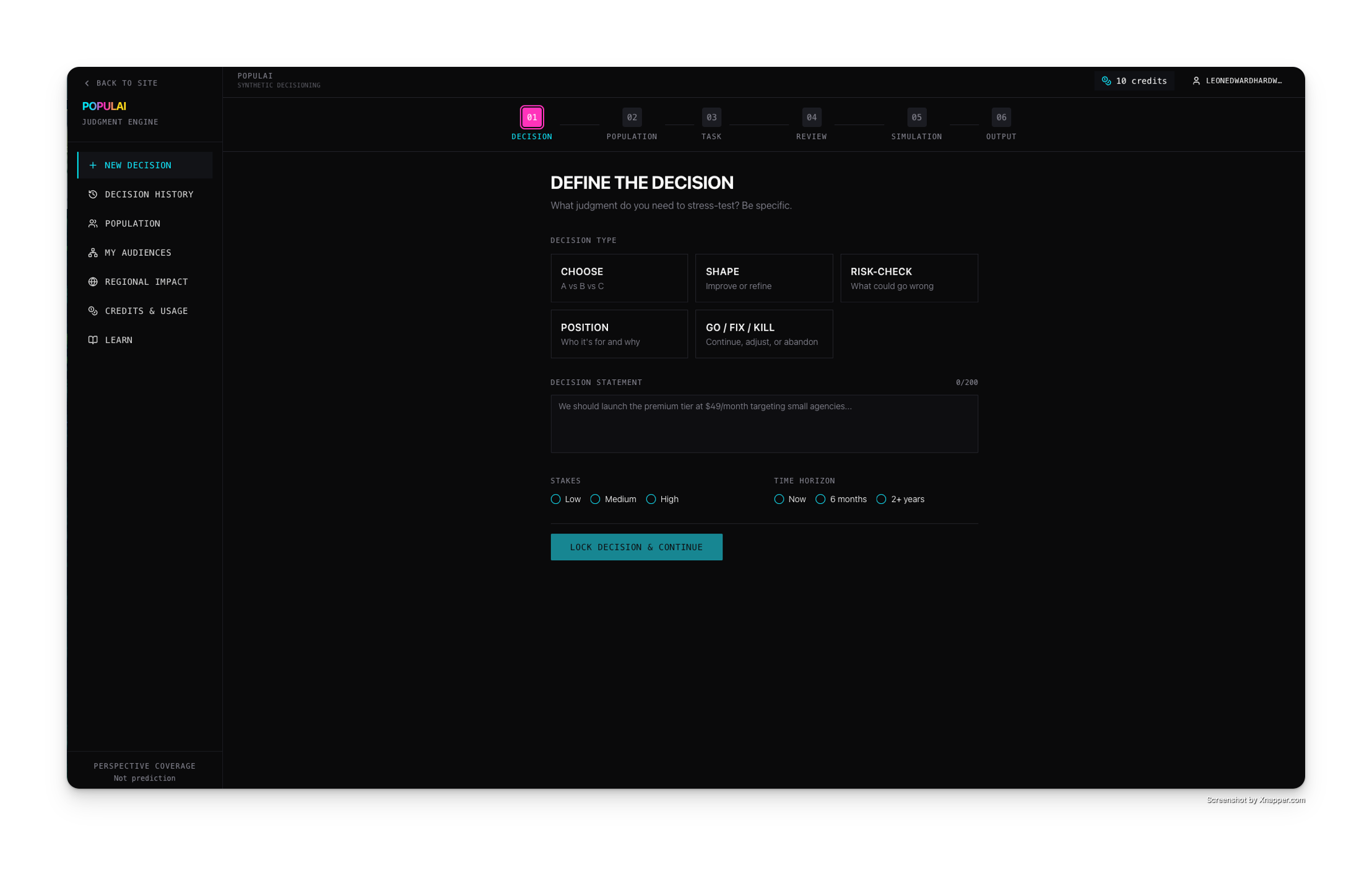Select the Shape decision type card
This screenshot has width=1372, height=871.
[764, 278]
